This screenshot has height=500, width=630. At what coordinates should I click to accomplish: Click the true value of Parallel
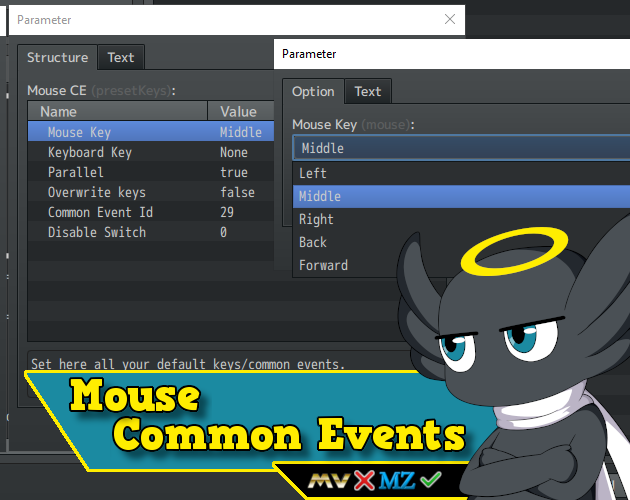(x=234, y=172)
